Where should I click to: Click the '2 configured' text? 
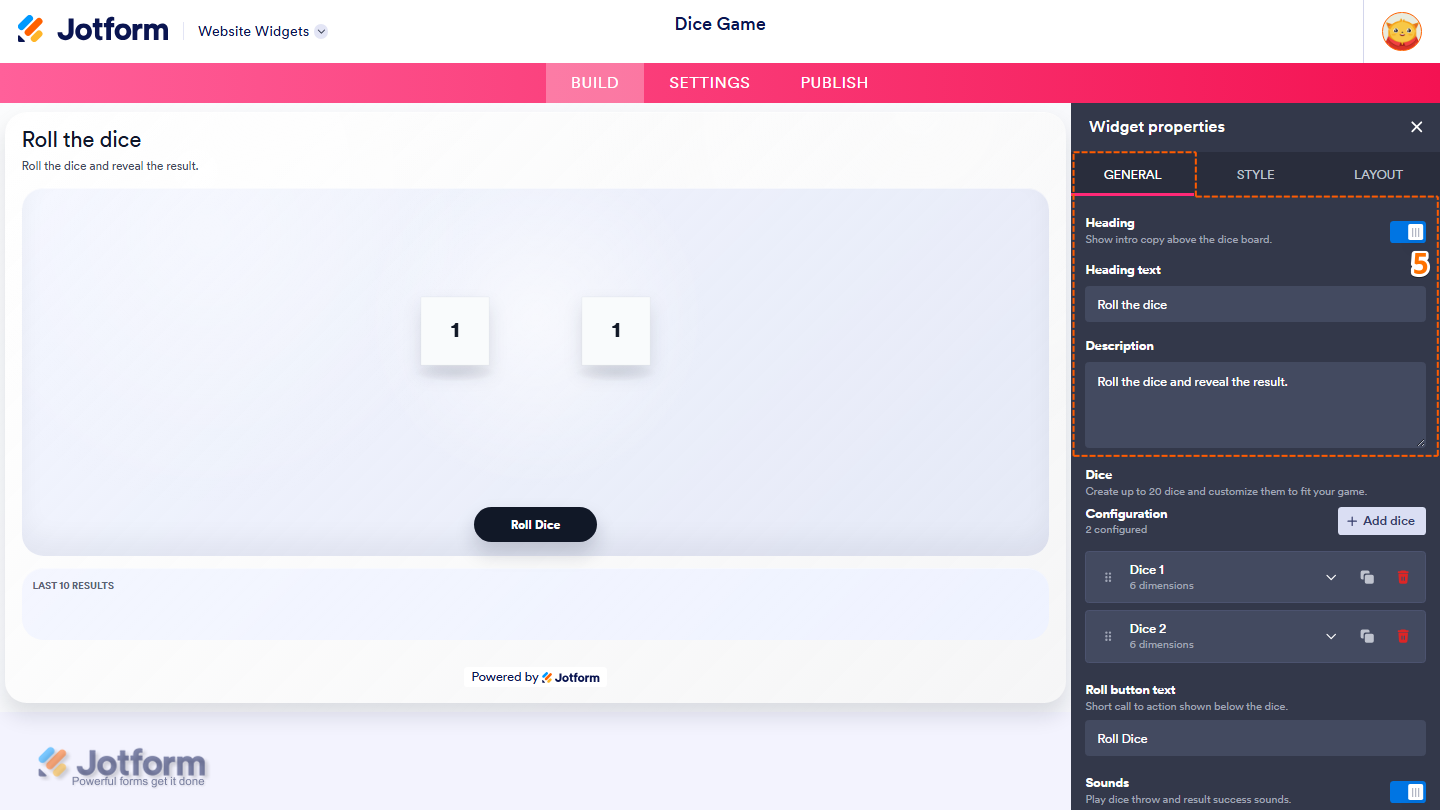click(x=1116, y=530)
